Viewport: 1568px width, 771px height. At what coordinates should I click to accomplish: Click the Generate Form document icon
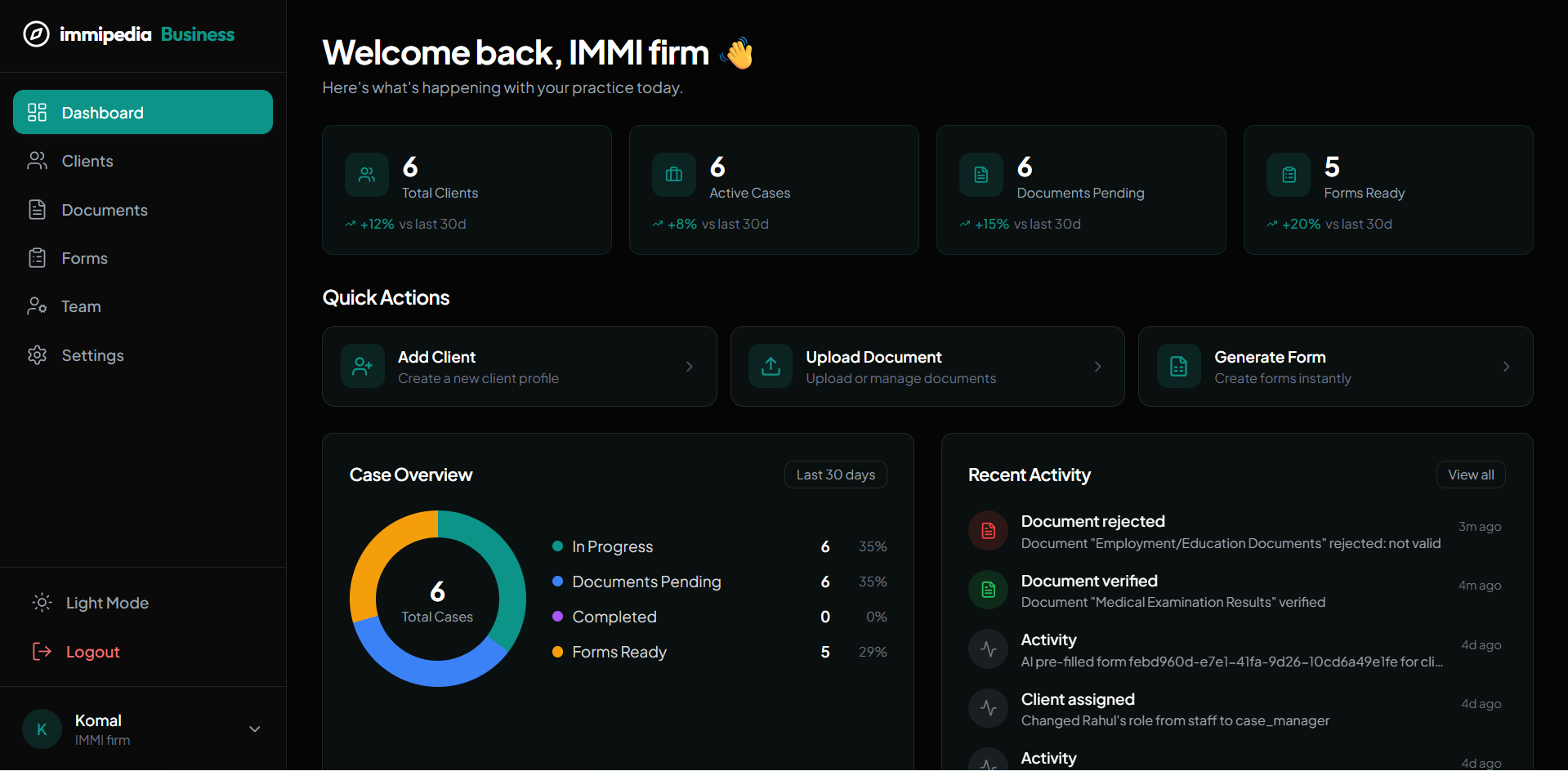coord(1179,367)
